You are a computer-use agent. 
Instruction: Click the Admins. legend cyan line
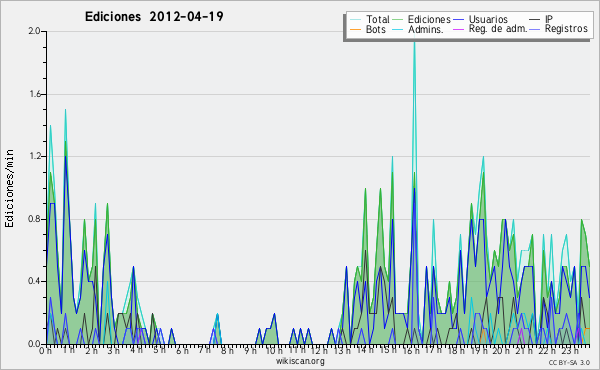398,29
